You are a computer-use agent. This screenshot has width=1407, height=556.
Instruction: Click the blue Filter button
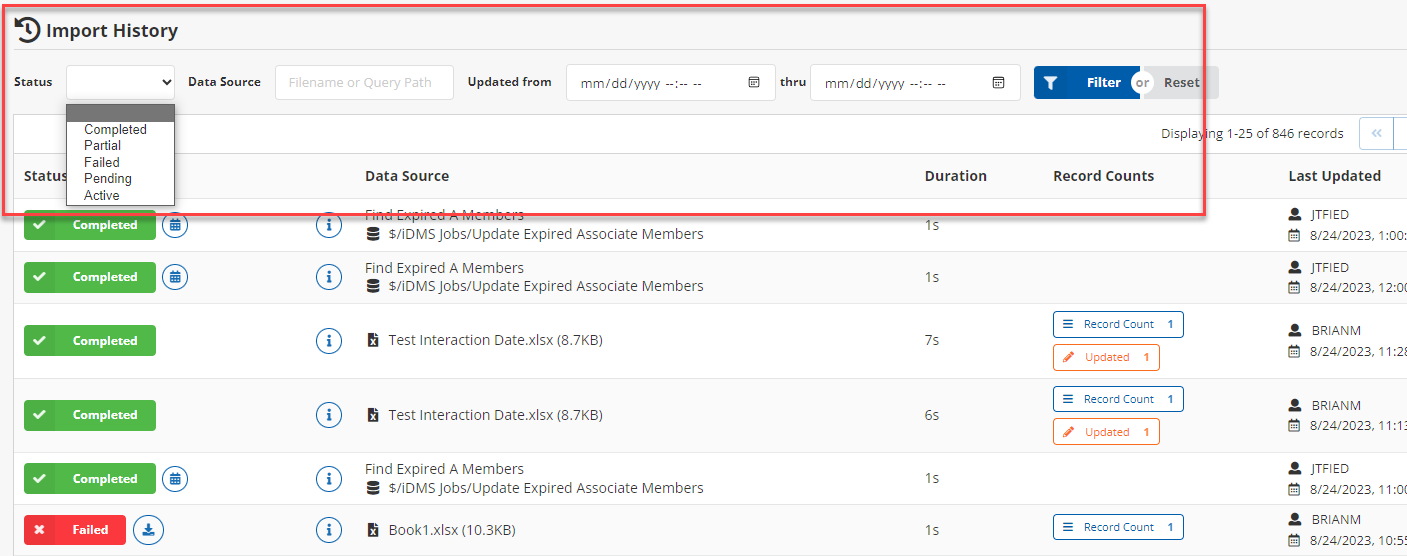point(1086,83)
